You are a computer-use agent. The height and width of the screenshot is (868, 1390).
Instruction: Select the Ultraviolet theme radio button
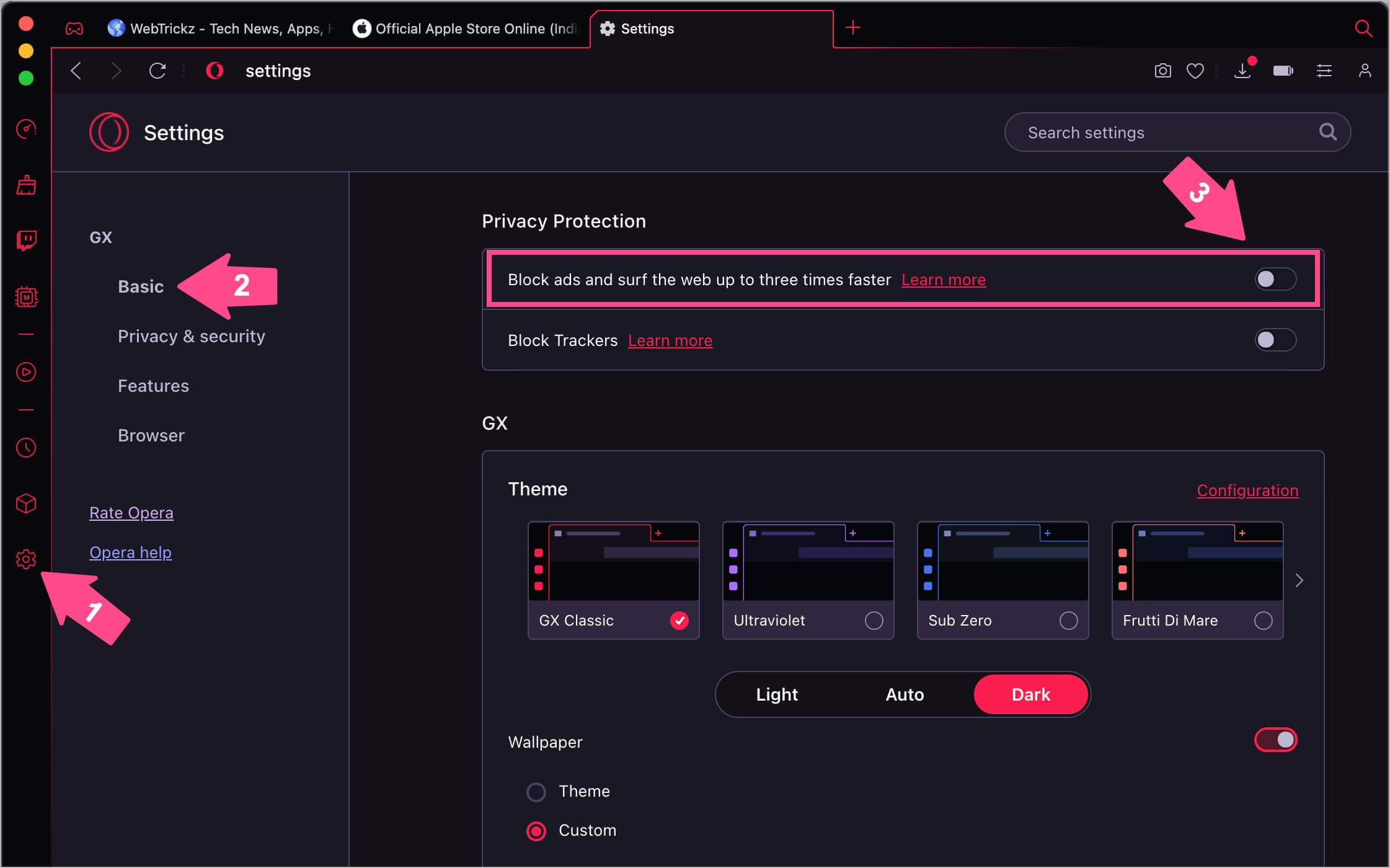click(874, 621)
